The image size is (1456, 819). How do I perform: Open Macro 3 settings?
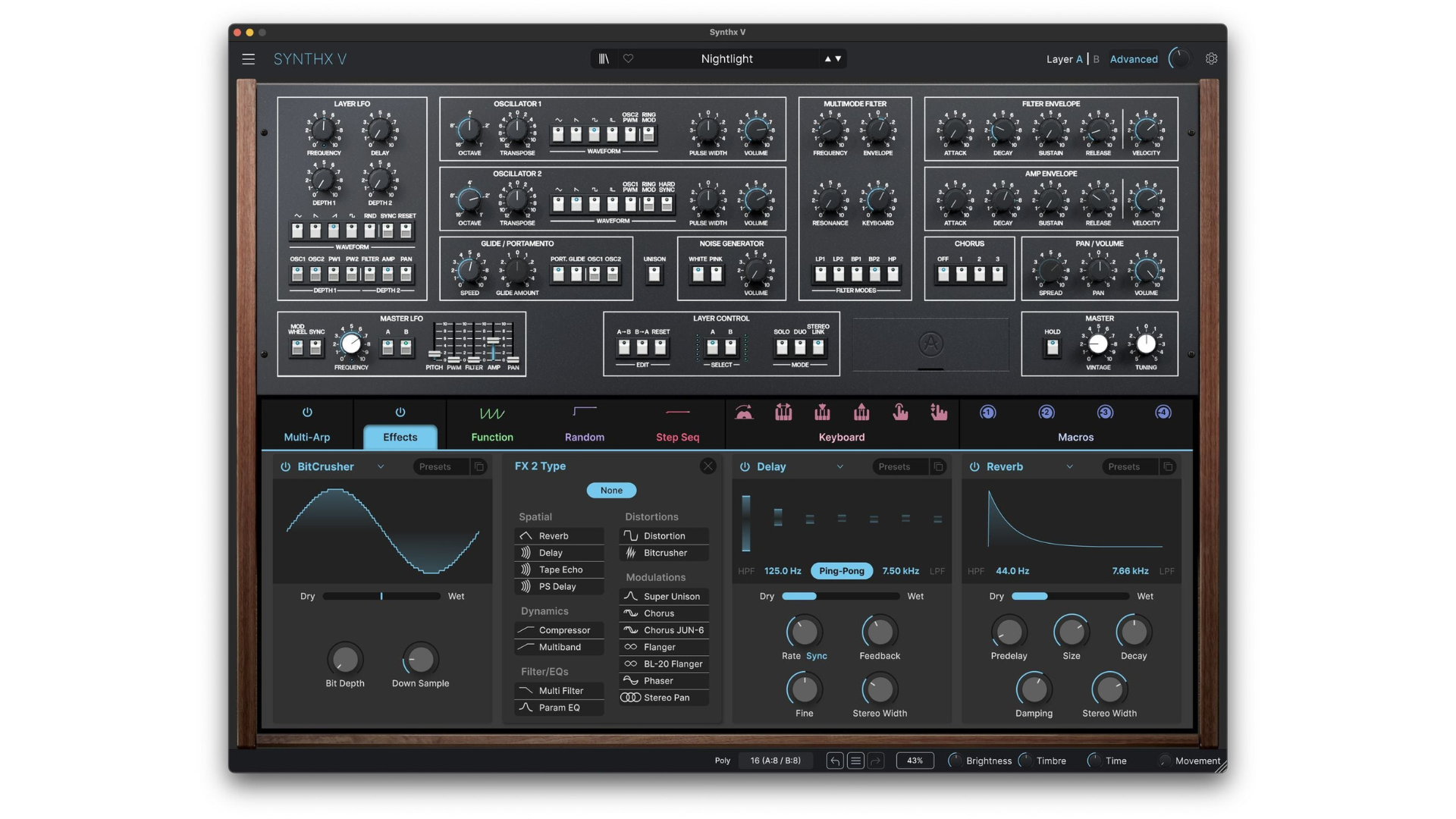point(1105,413)
